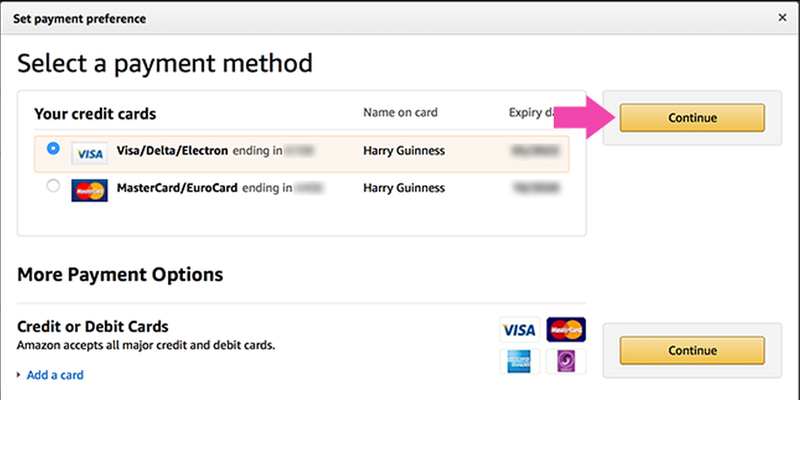The width and height of the screenshot is (800, 450).
Task: Click the Visa/Delta/Electron card name text
Action: pos(172,151)
